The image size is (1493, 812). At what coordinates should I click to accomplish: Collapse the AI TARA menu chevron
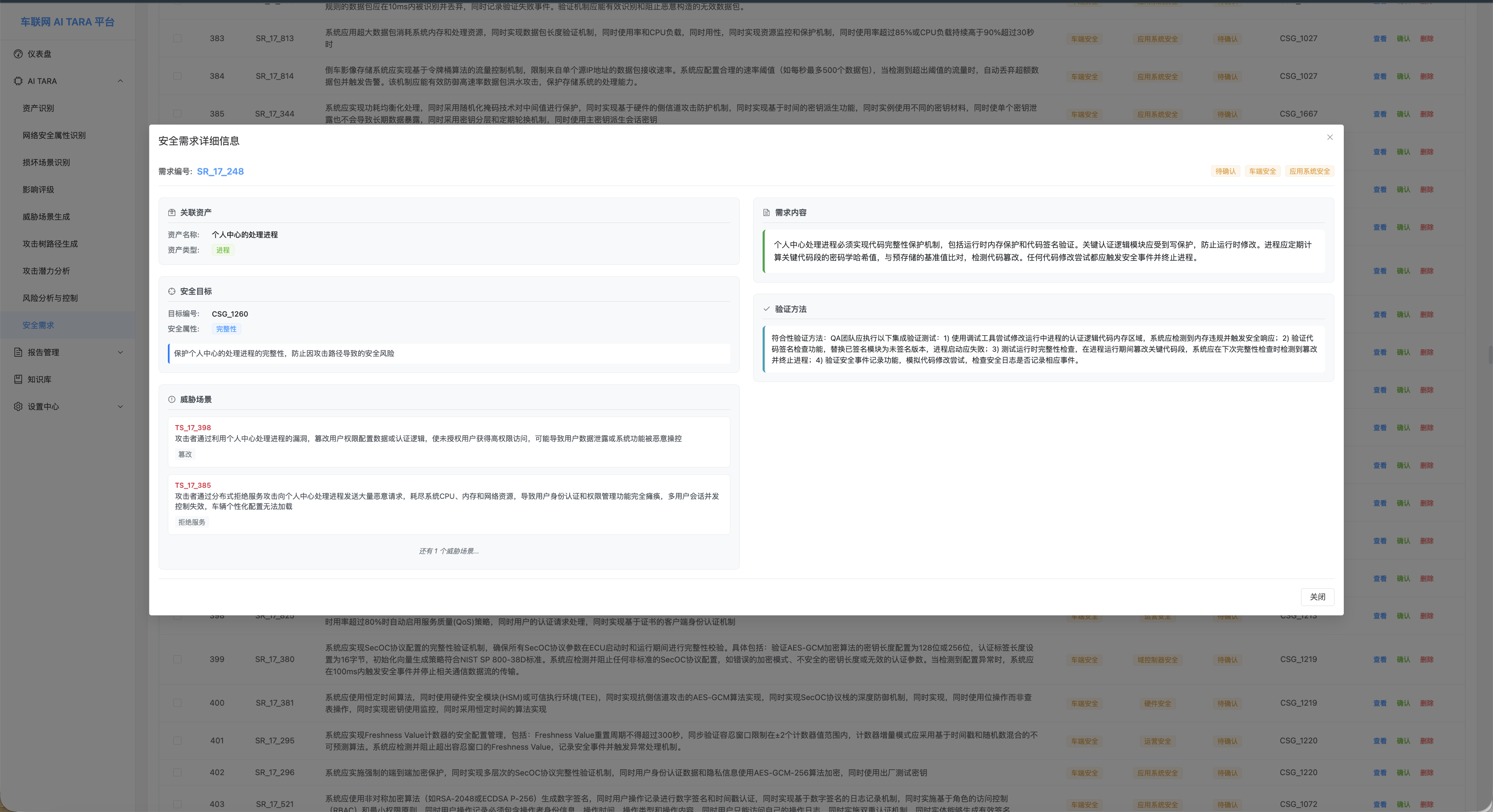(120, 81)
